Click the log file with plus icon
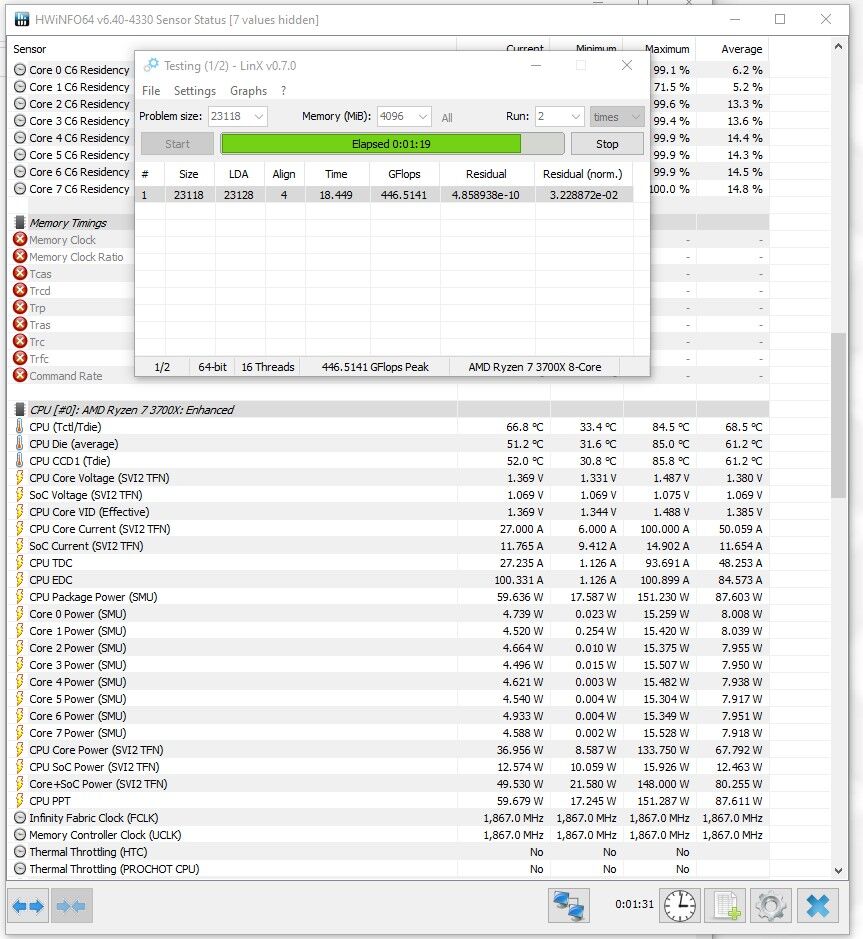 (726, 906)
